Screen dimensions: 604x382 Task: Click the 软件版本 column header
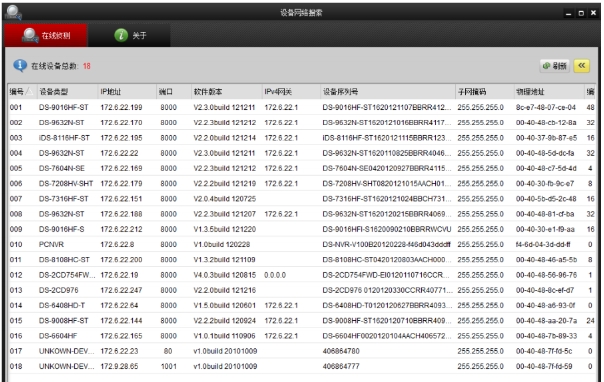click(x=226, y=92)
